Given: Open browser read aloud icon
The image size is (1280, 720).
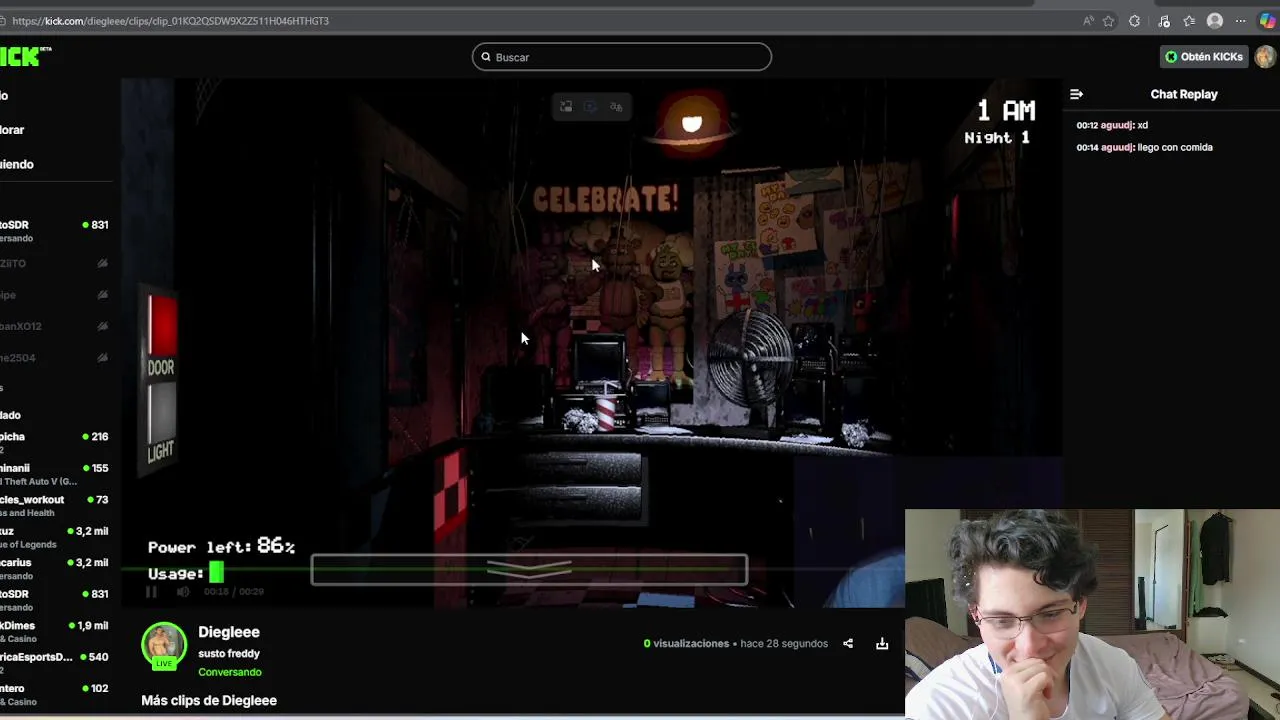Looking at the screenshot, I should pos(1088,21).
